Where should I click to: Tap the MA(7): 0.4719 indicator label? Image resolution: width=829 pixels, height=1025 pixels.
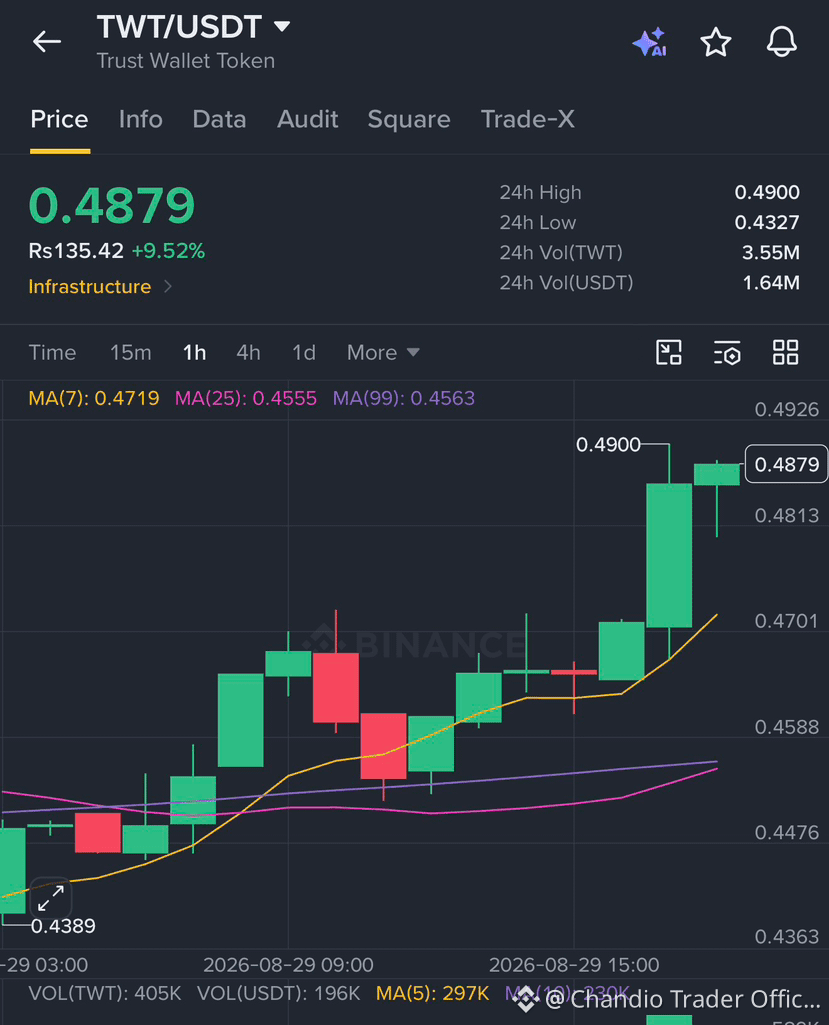pos(94,398)
